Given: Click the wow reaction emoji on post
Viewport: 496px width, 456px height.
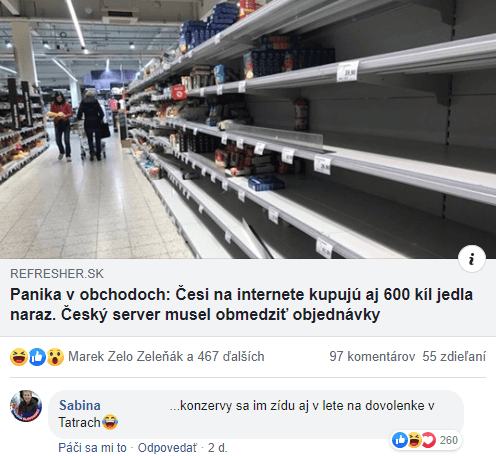Looking at the screenshot, I should pos(55,357).
